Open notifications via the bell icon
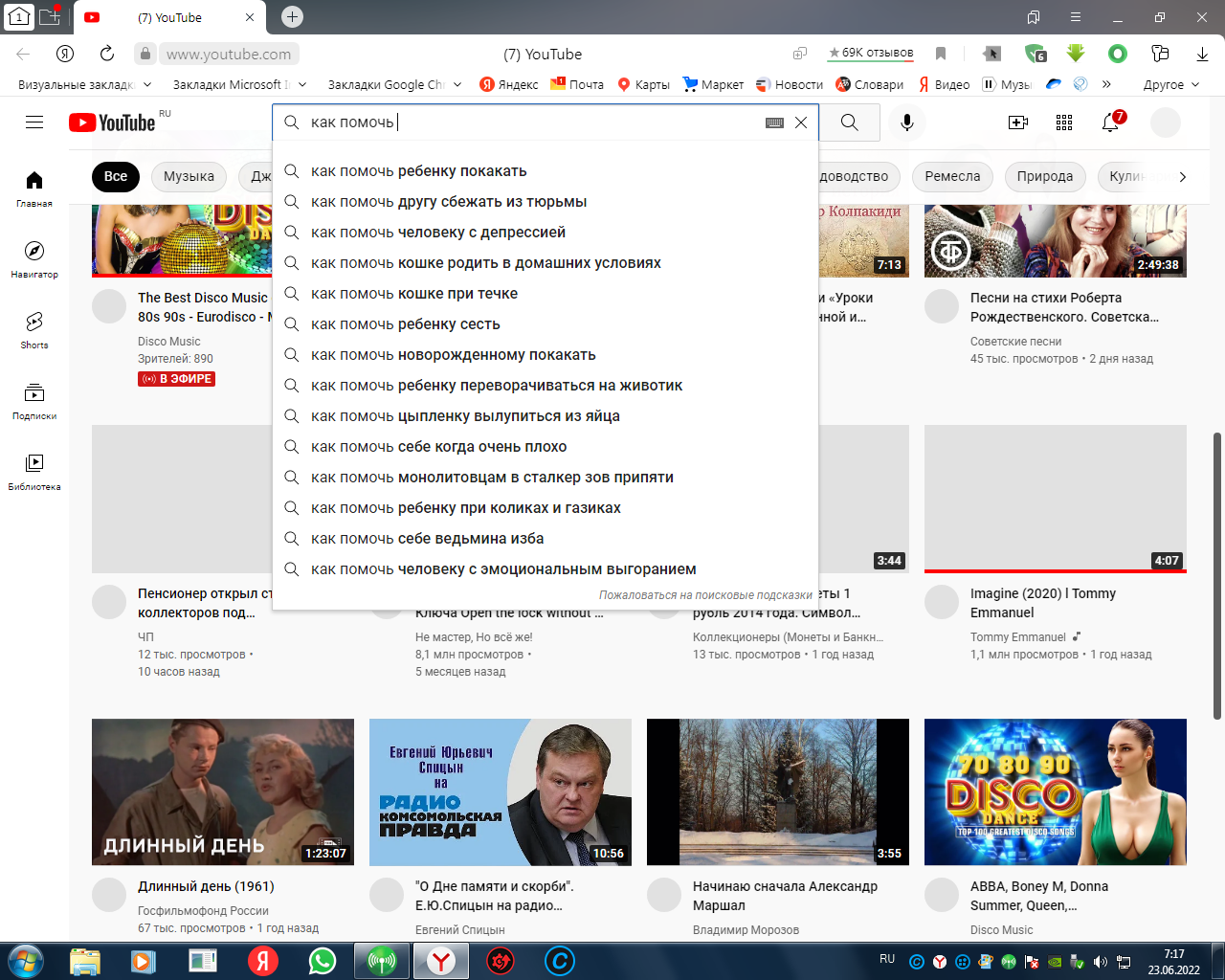The width and height of the screenshot is (1225, 980). [x=1108, y=122]
